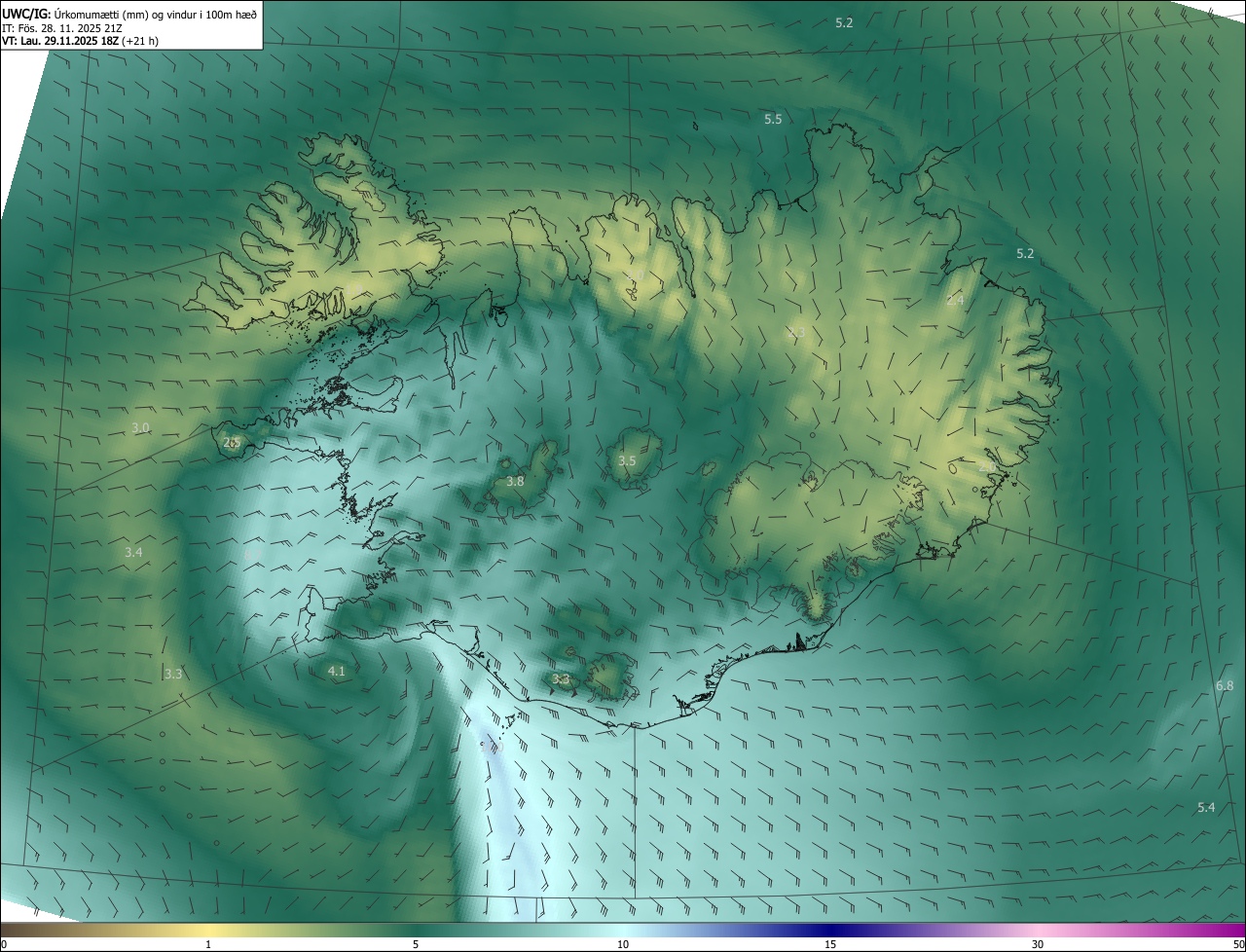This screenshot has height=952, width=1246.
Task: Click the color scale tick labeled 5
Action: (x=416, y=944)
